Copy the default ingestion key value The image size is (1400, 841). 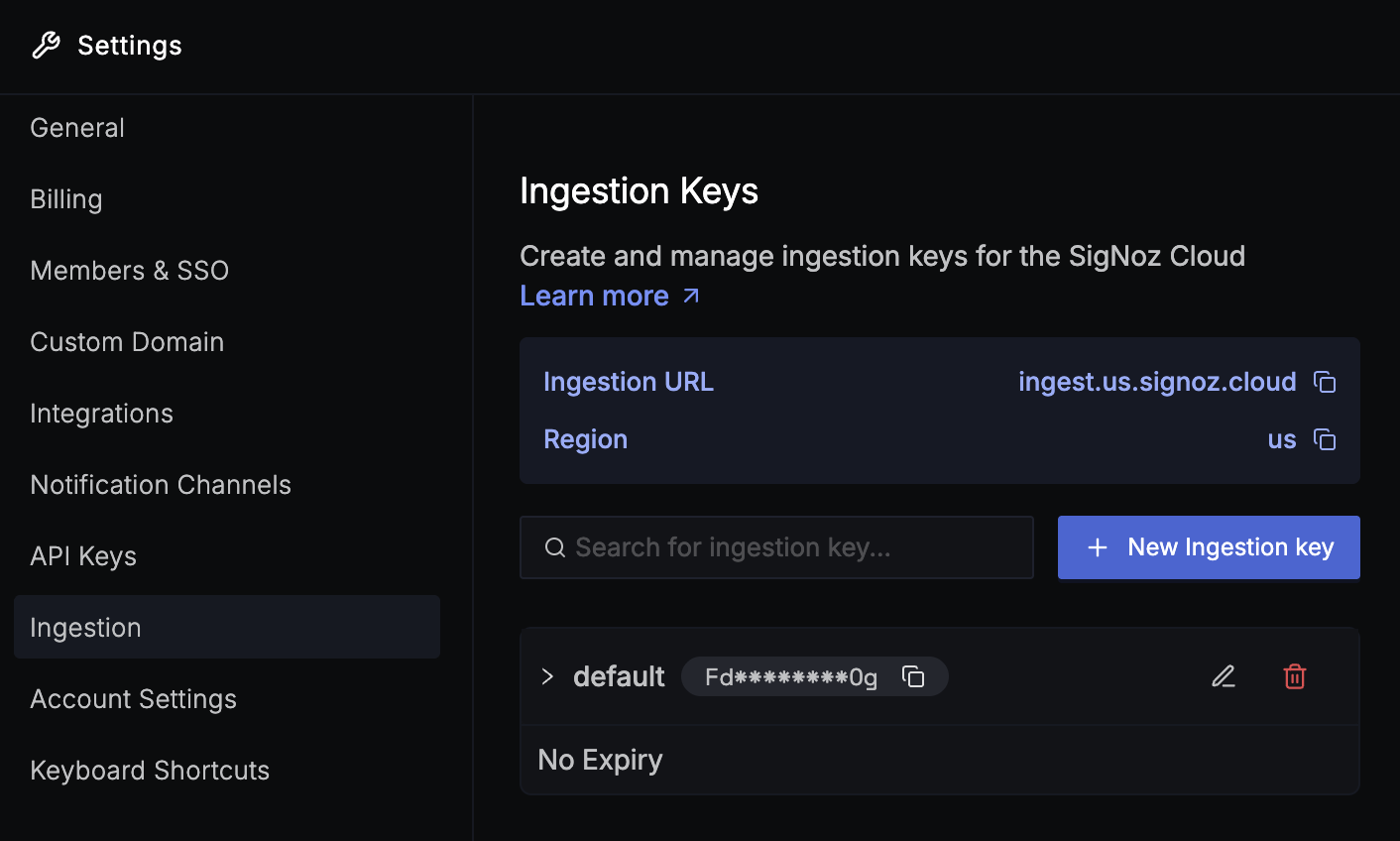tap(913, 675)
